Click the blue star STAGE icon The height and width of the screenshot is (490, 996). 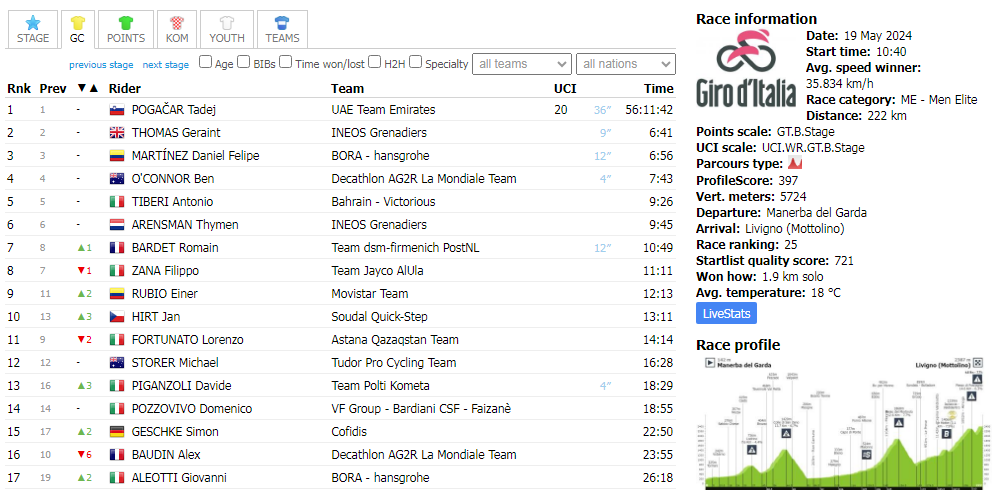tap(33, 22)
